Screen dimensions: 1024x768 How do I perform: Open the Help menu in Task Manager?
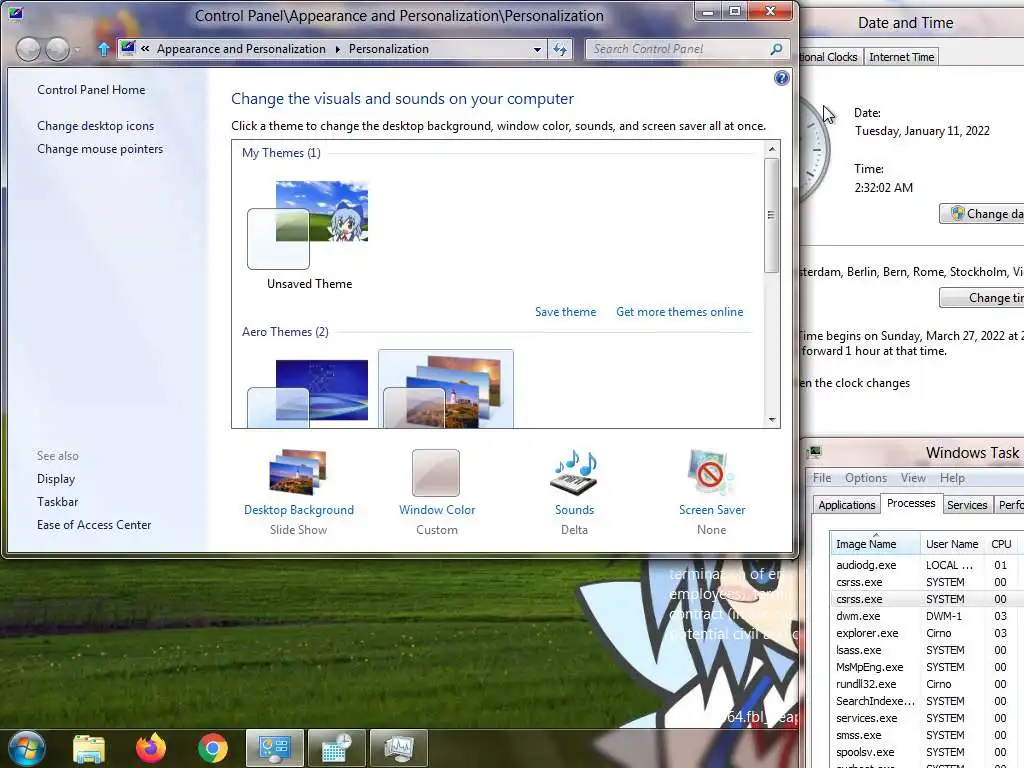(952, 478)
